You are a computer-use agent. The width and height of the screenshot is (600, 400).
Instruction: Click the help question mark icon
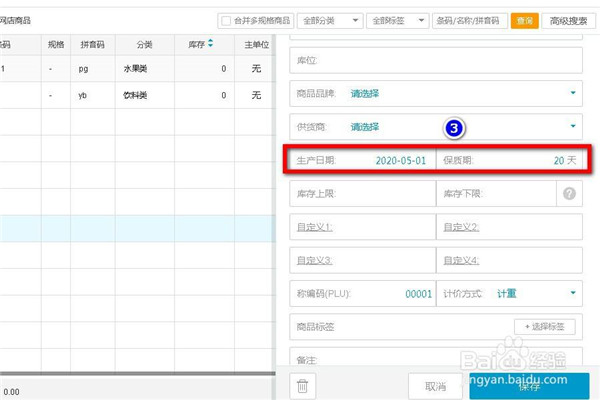click(x=570, y=193)
